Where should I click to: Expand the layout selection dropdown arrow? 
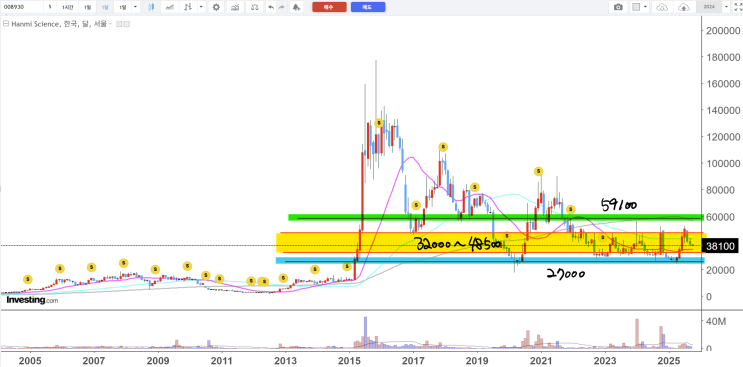pyautogui.click(x=646, y=7)
